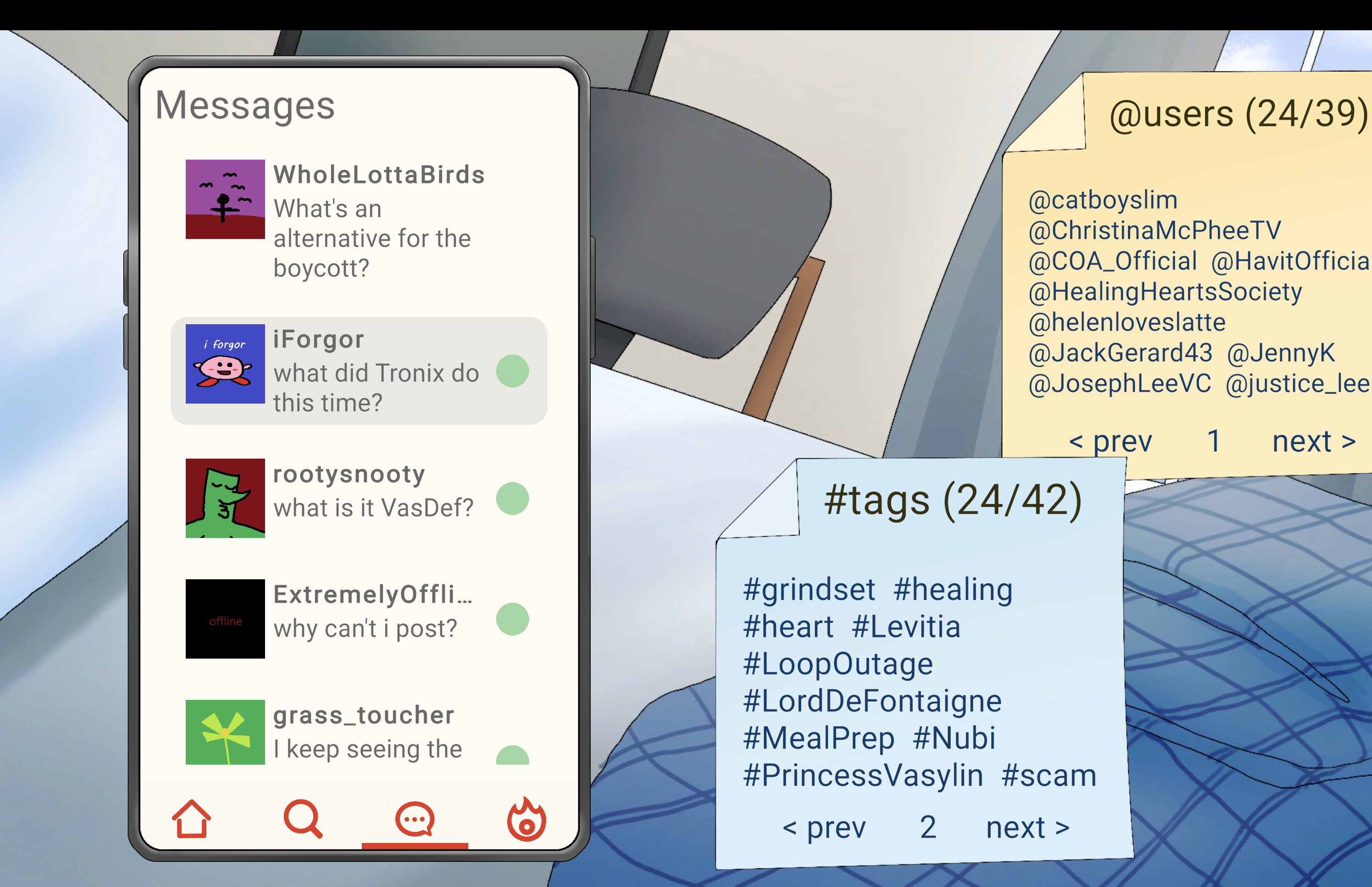The image size is (1372, 887).
Task: Select the Messages chat bubble icon
Action: coord(415,819)
